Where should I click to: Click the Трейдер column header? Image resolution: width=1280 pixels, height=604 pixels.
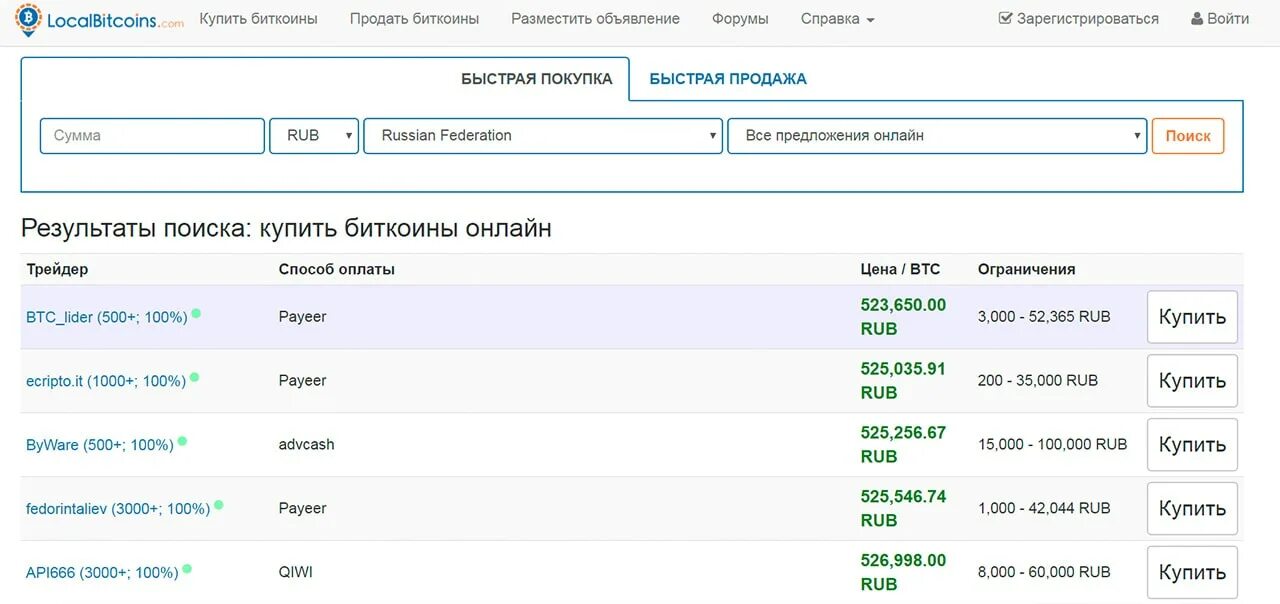(x=57, y=270)
